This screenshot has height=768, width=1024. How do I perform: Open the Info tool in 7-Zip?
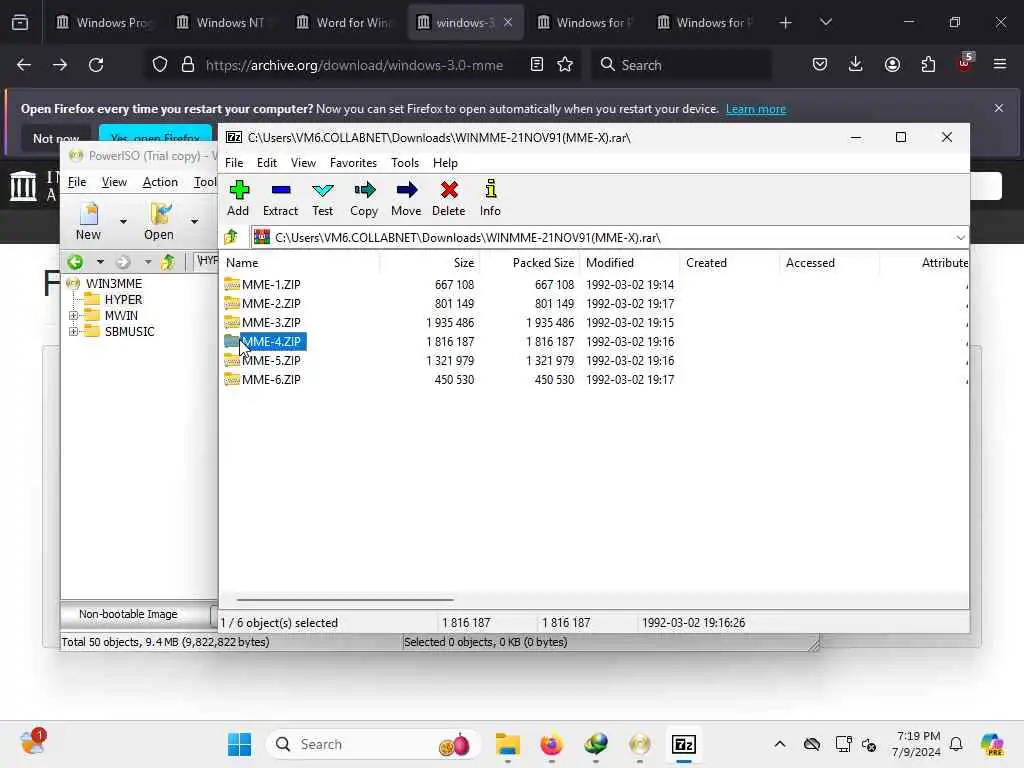(490, 199)
